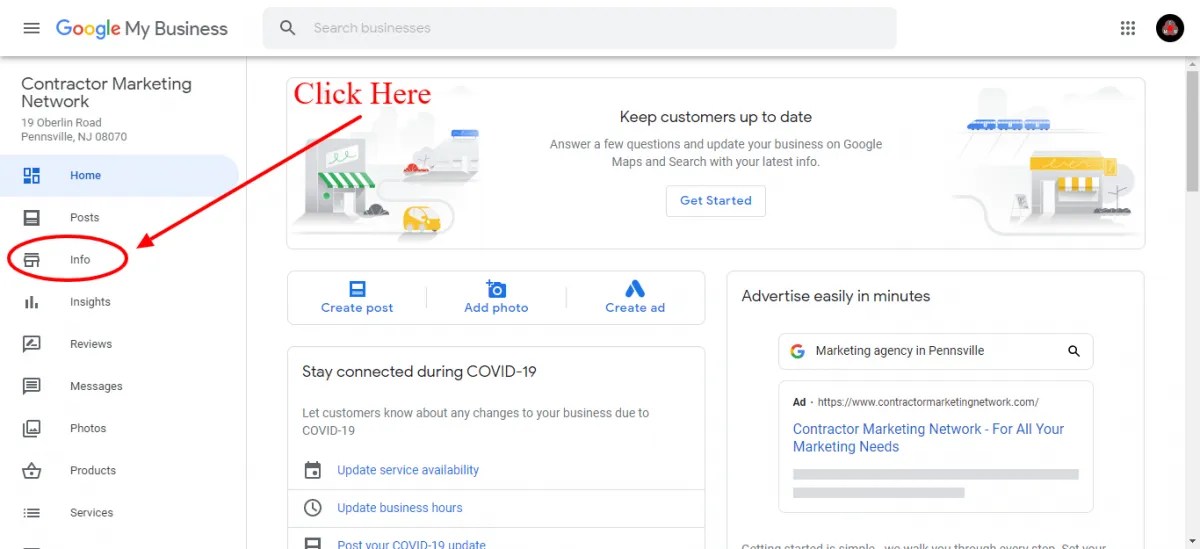Open Update business hours link
This screenshot has height=549, width=1200.
(400, 508)
